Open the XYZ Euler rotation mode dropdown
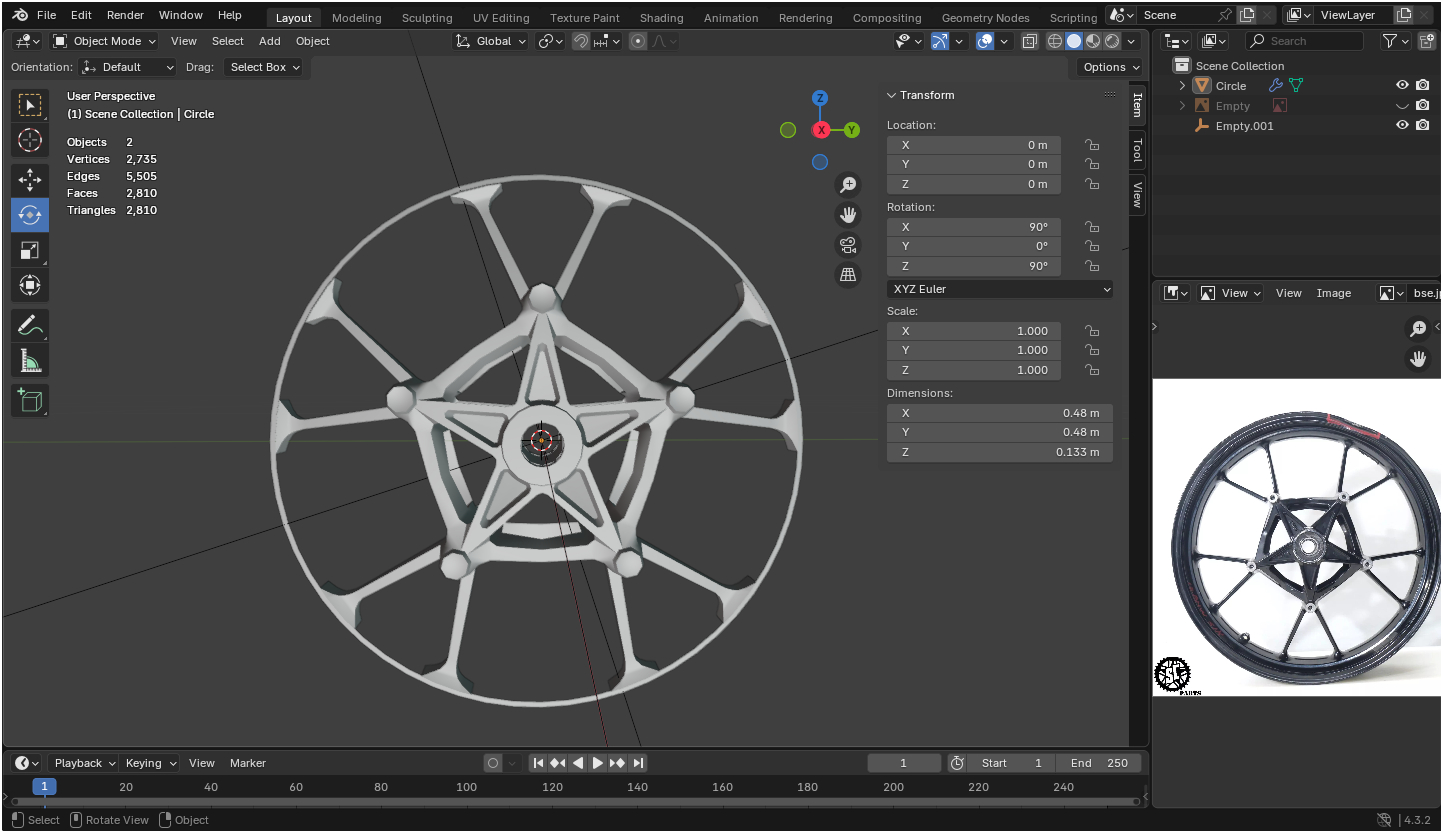The width and height of the screenshot is (1443, 833). (x=1000, y=289)
